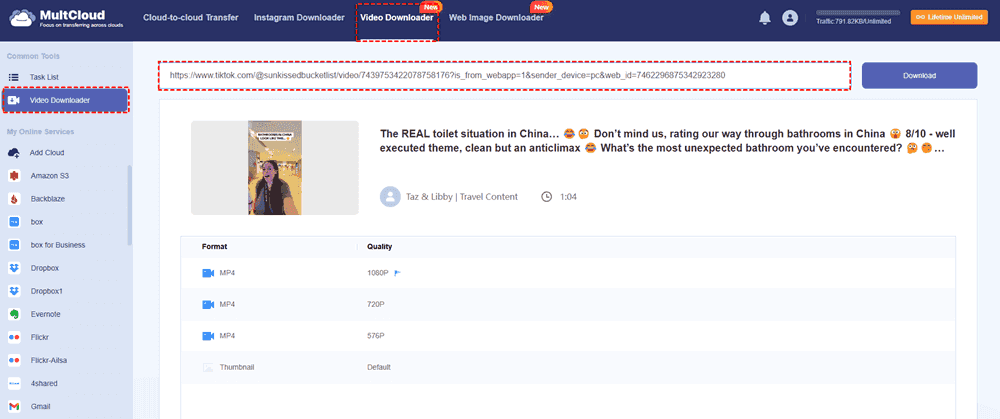The width and height of the screenshot is (1000, 419).
Task: Click the Backblaze flame icon
Action: click(x=13, y=199)
